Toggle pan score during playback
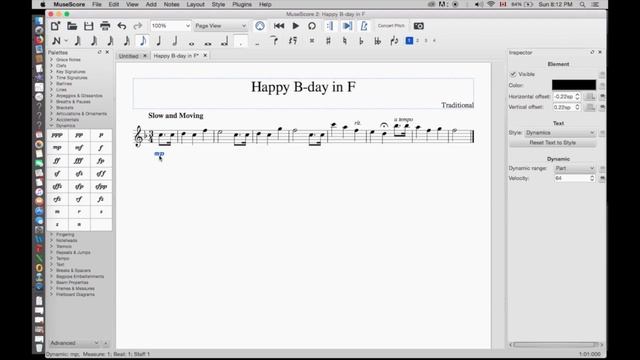Image resolution: width=640 pixels, height=360 pixels. (x=347, y=26)
